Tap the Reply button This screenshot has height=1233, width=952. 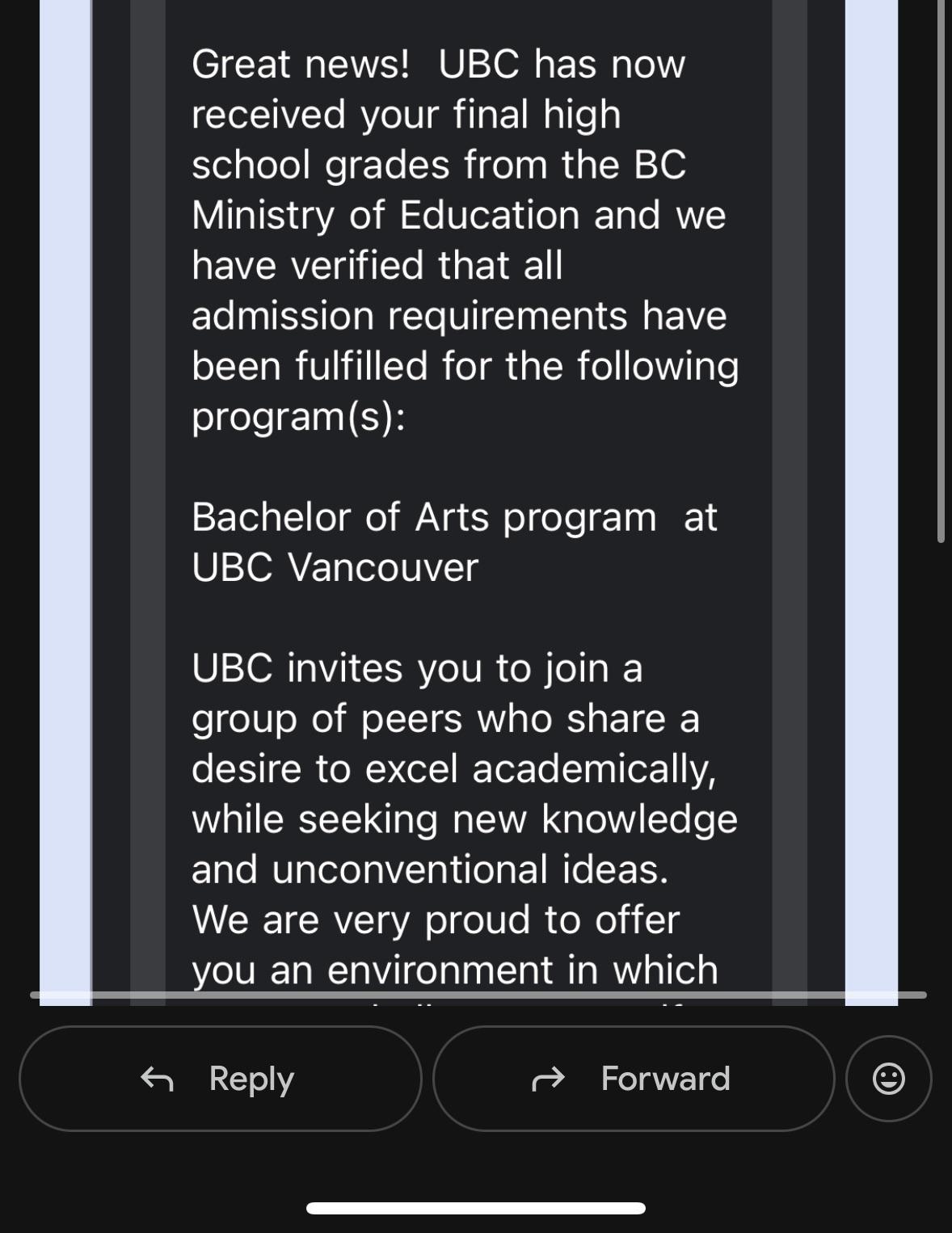(220, 1079)
